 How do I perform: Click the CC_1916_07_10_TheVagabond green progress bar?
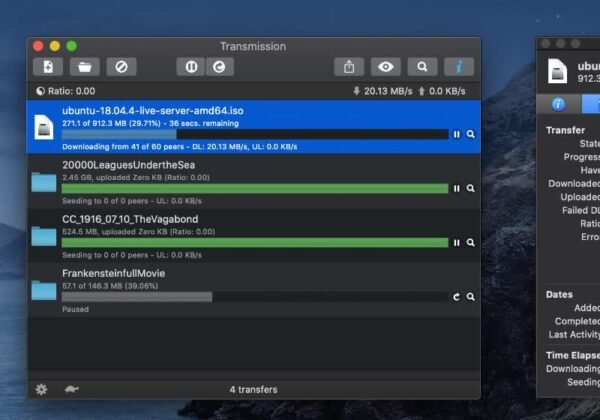pos(255,243)
